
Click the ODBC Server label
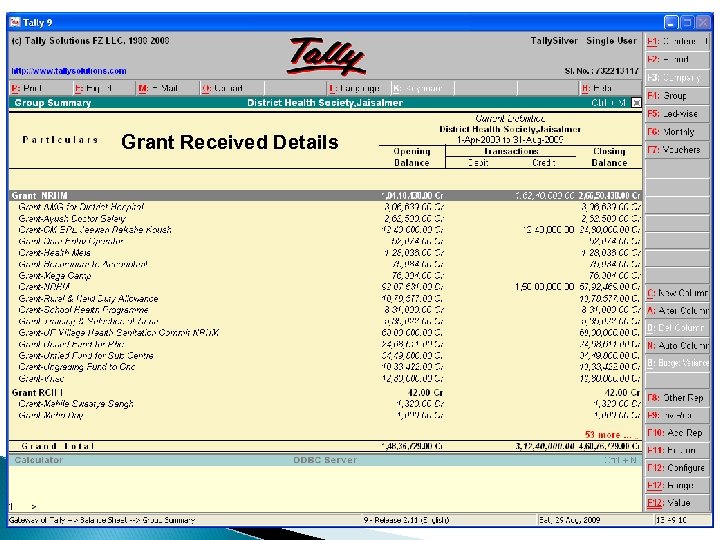[x=325, y=460]
